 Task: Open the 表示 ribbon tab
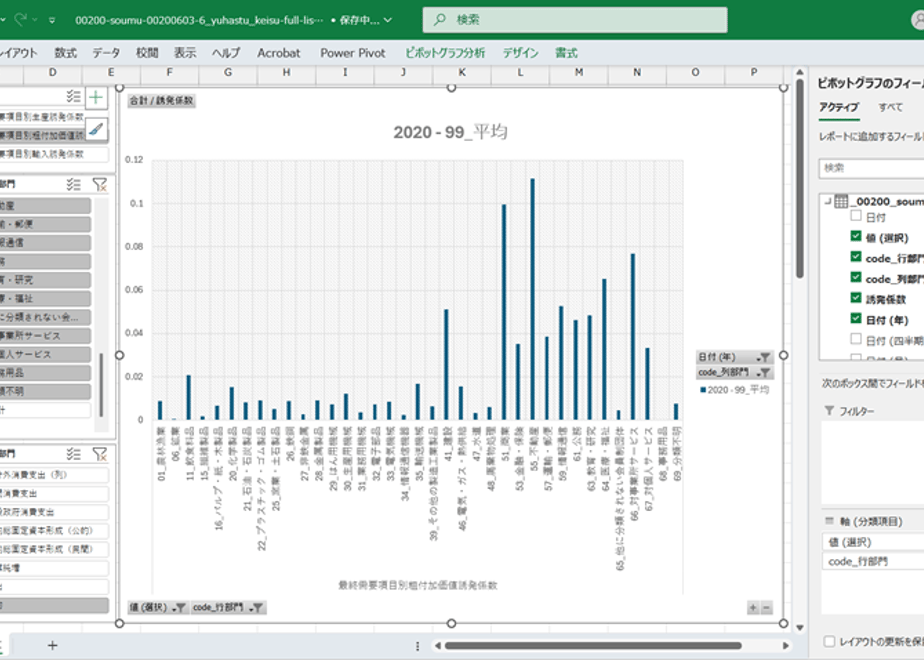coord(185,53)
